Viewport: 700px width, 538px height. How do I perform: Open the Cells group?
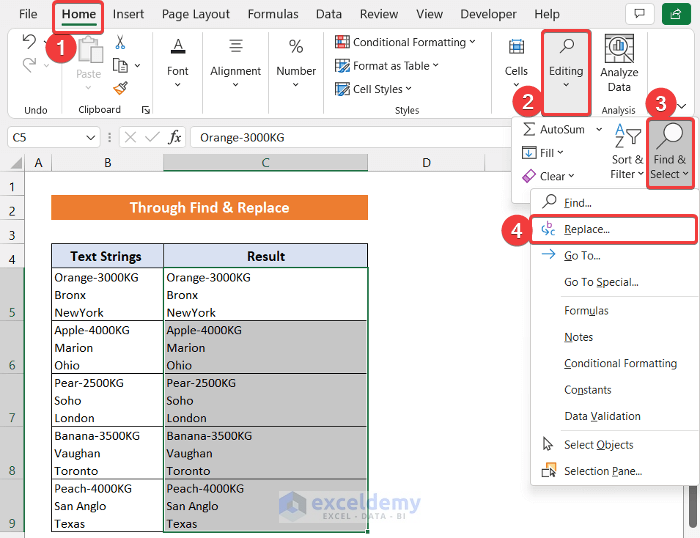pos(516,63)
